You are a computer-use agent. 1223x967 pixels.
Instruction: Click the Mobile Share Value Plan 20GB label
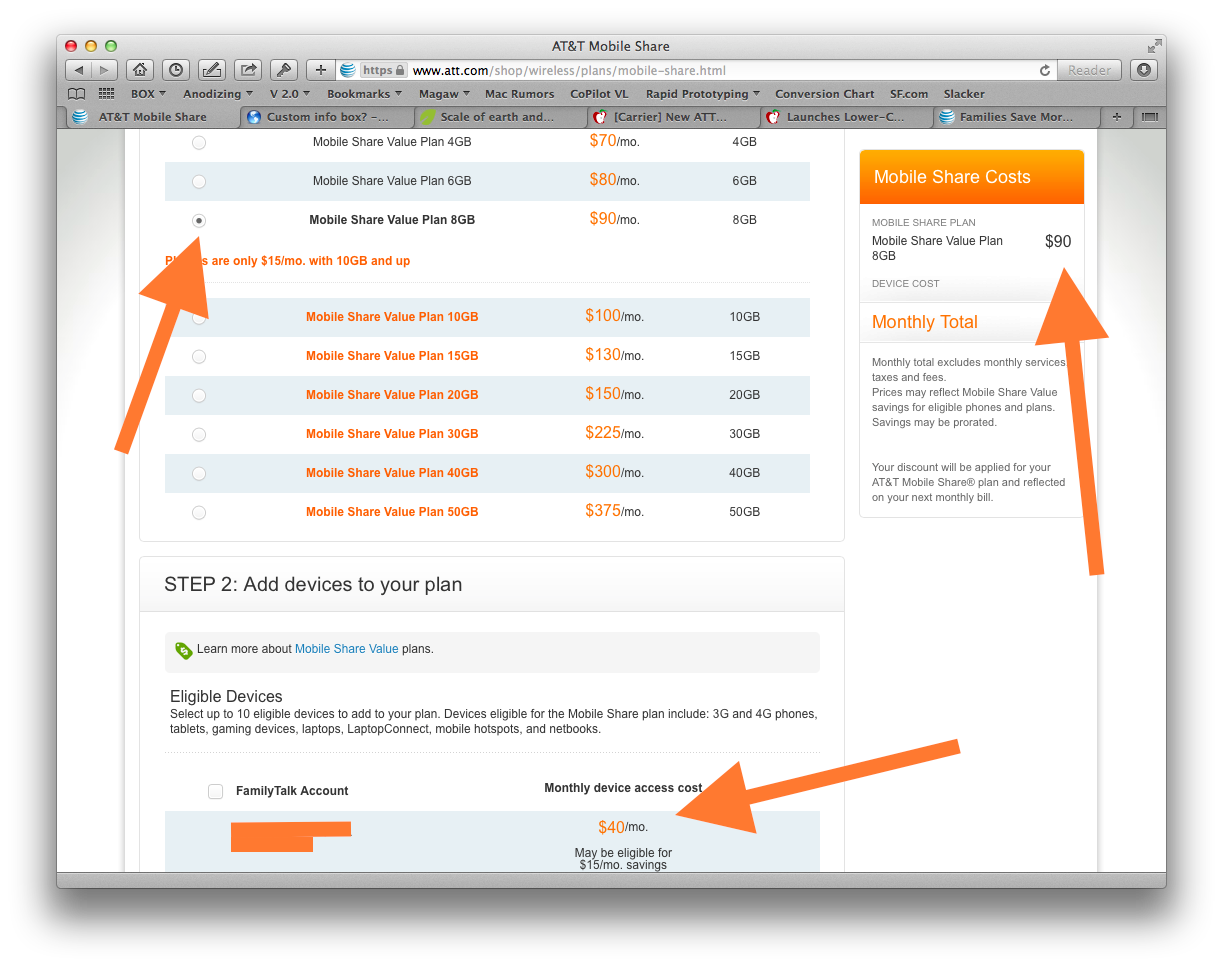[392, 395]
